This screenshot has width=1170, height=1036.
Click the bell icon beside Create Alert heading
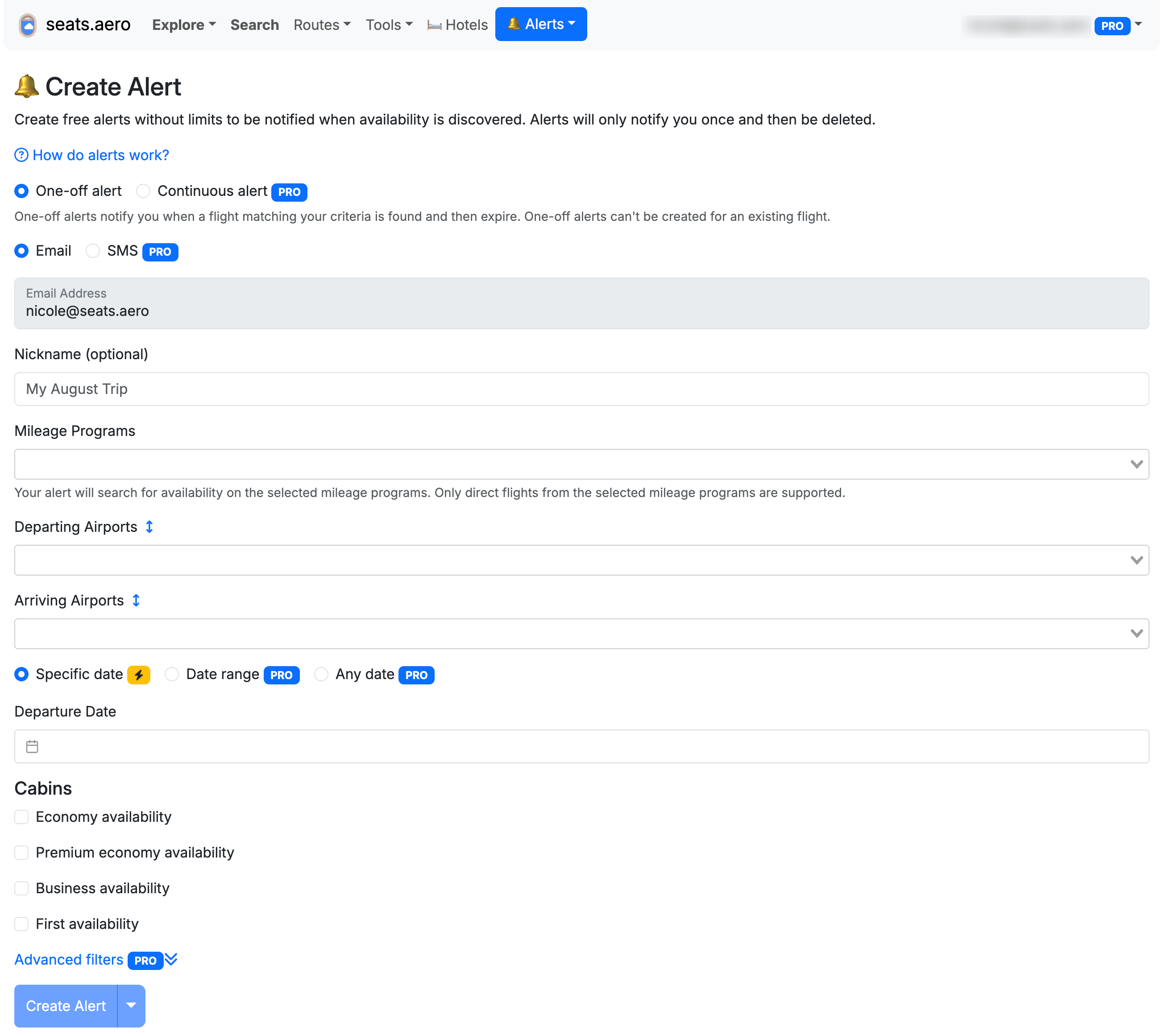click(x=26, y=87)
